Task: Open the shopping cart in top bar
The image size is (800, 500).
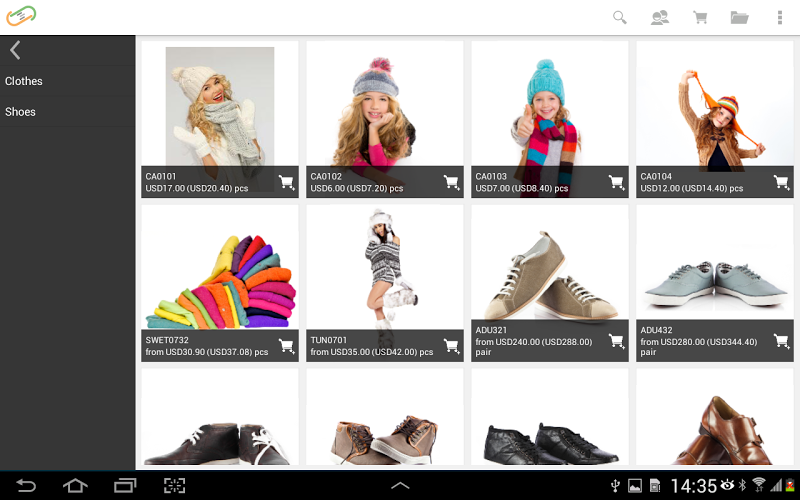Action: point(700,17)
